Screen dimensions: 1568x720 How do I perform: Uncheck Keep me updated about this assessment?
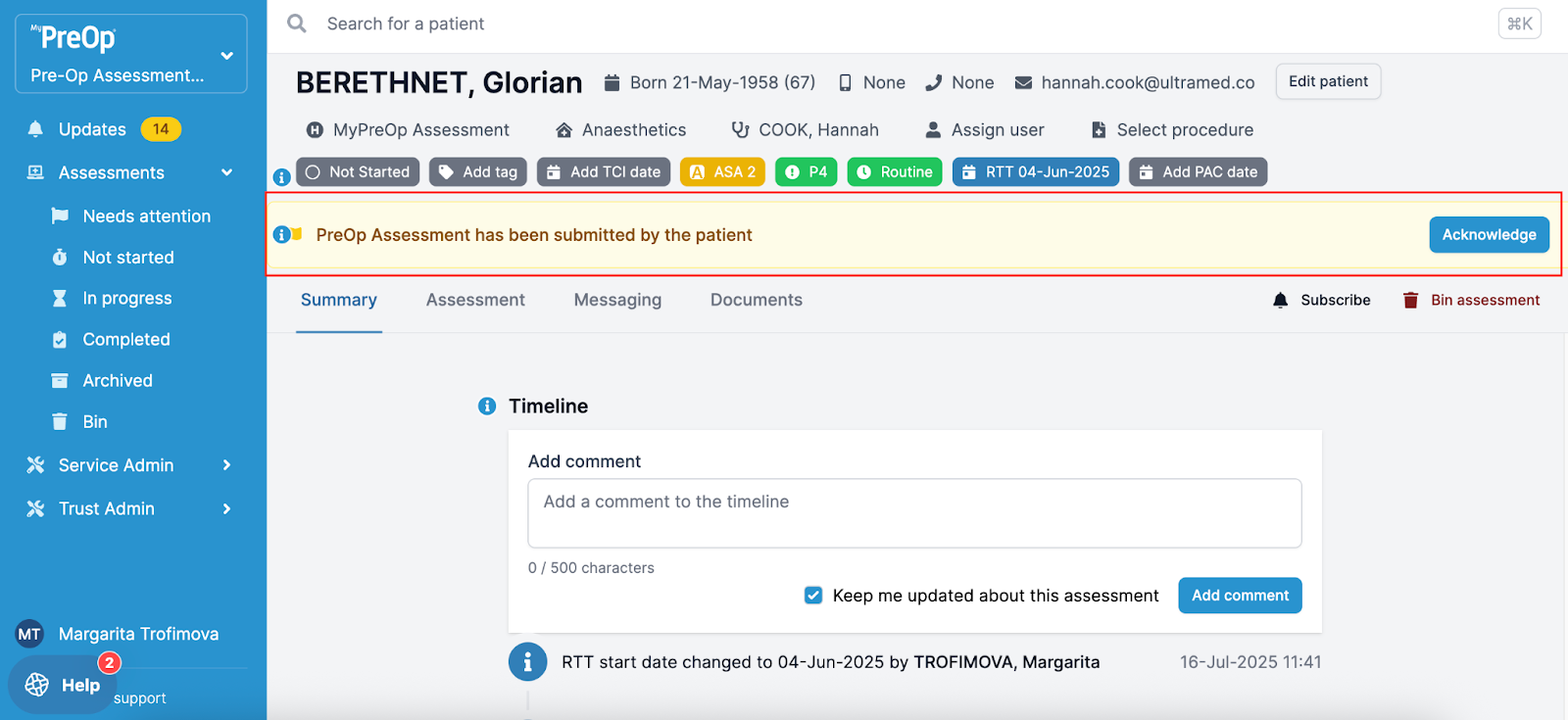point(813,596)
